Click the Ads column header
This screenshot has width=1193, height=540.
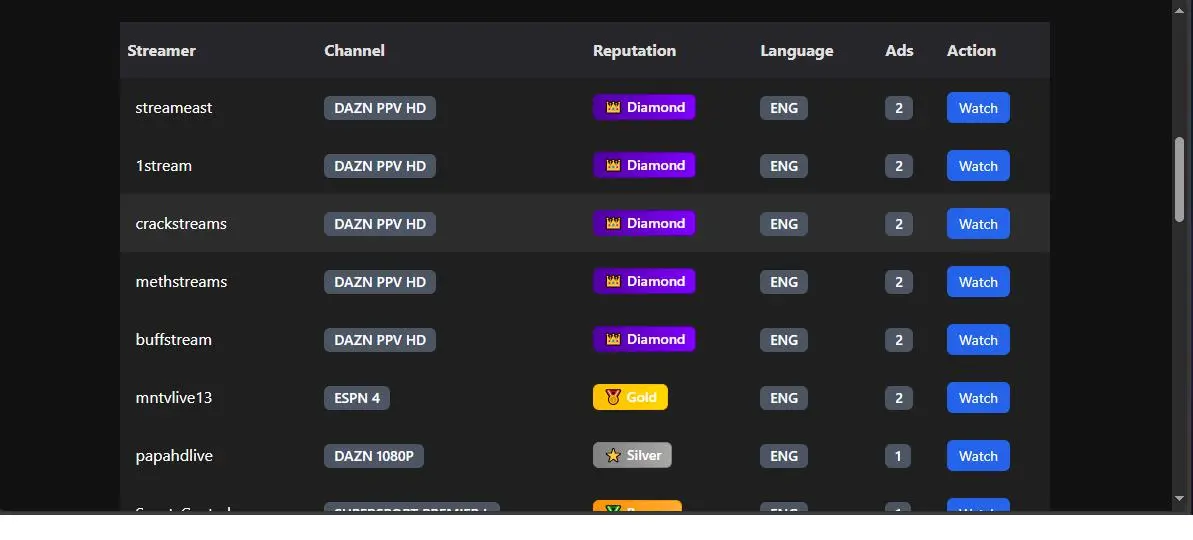coord(899,50)
